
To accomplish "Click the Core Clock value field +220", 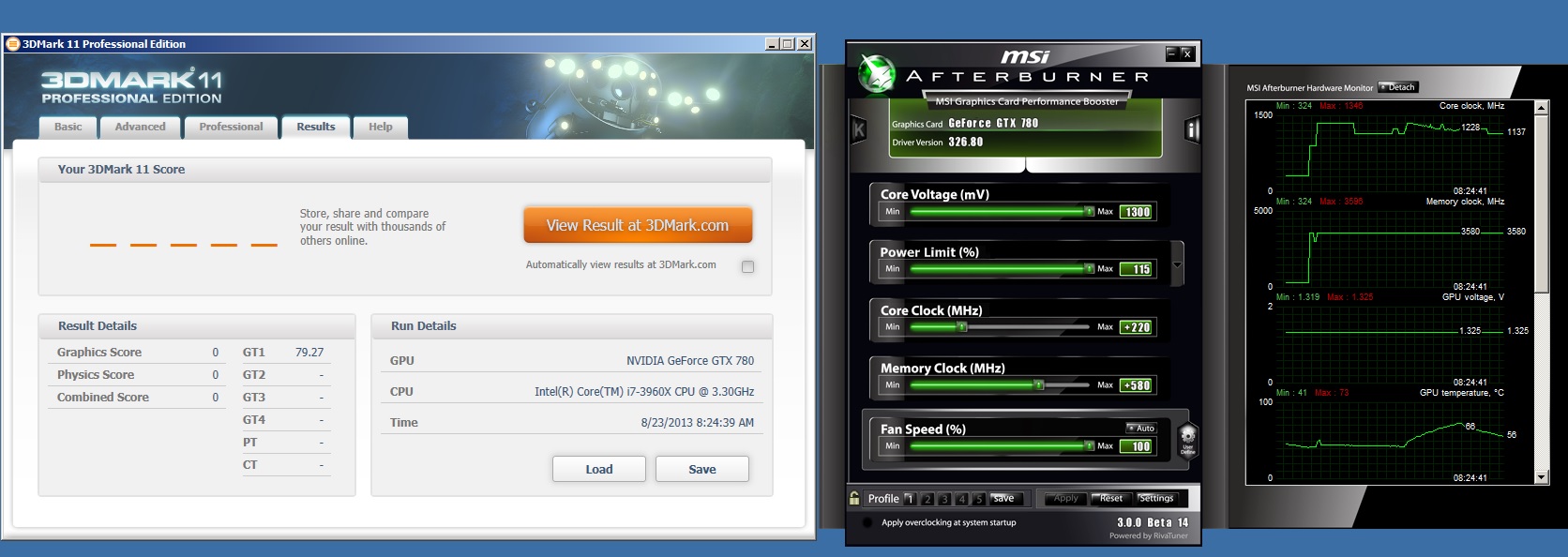I will tap(1138, 327).
